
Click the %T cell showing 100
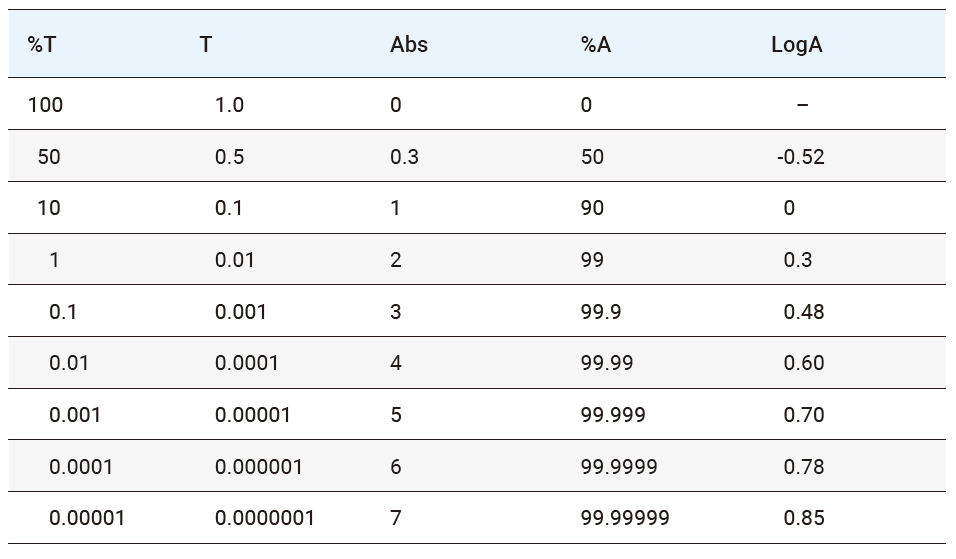click(45, 105)
